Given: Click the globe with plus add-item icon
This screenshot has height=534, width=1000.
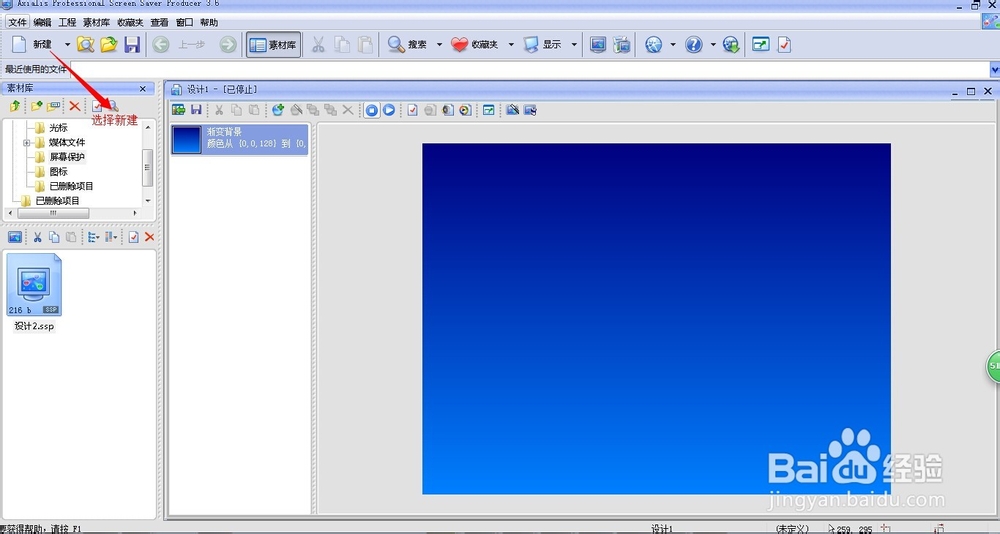Looking at the screenshot, I should pos(277,110).
